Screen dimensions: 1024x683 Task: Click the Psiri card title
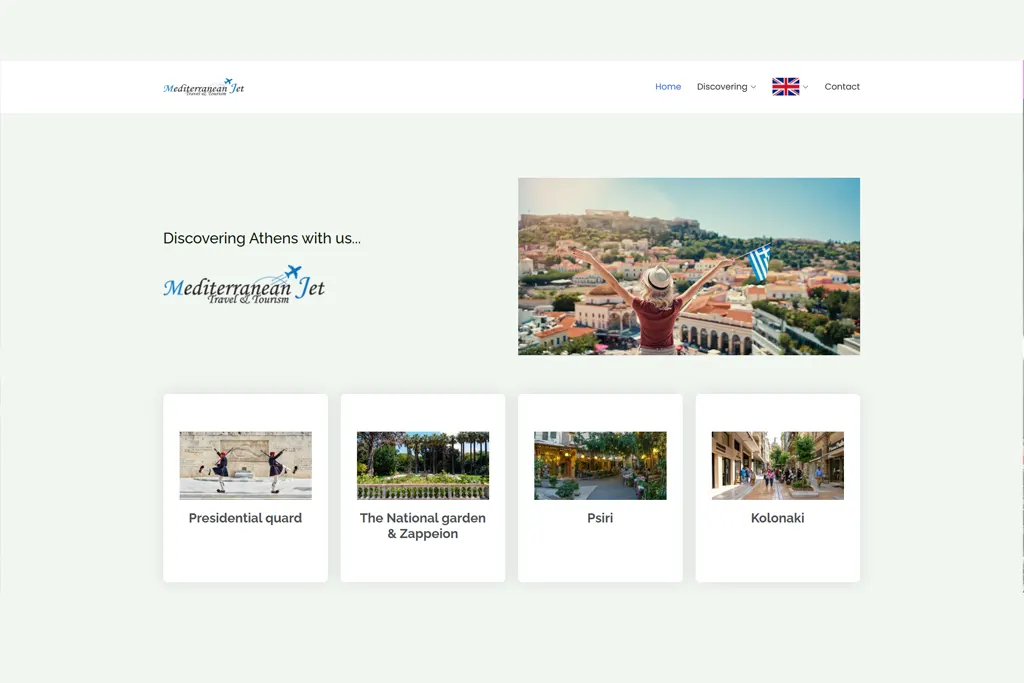coord(600,518)
